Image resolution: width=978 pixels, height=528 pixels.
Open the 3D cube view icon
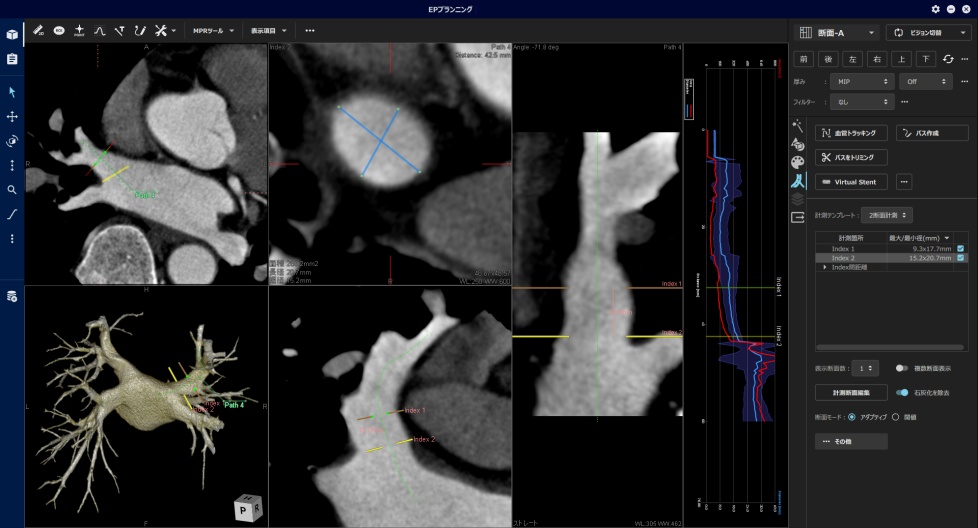(x=12, y=34)
